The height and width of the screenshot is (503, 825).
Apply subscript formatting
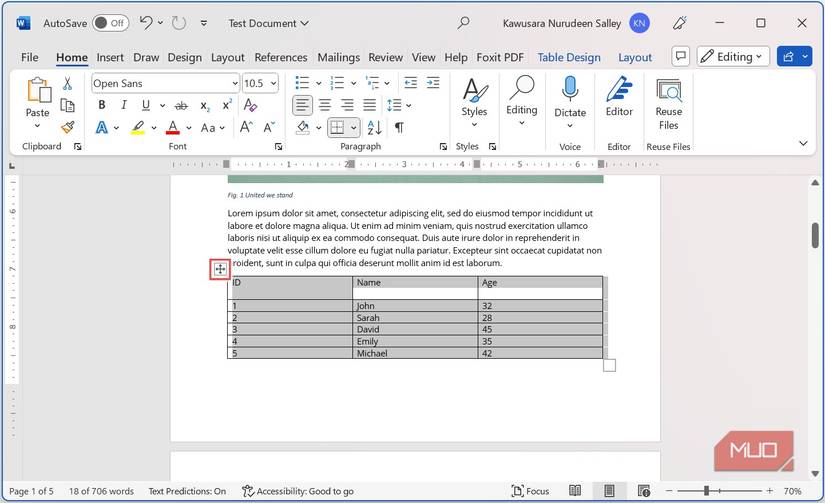pyautogui.click(x=205, y=106)
